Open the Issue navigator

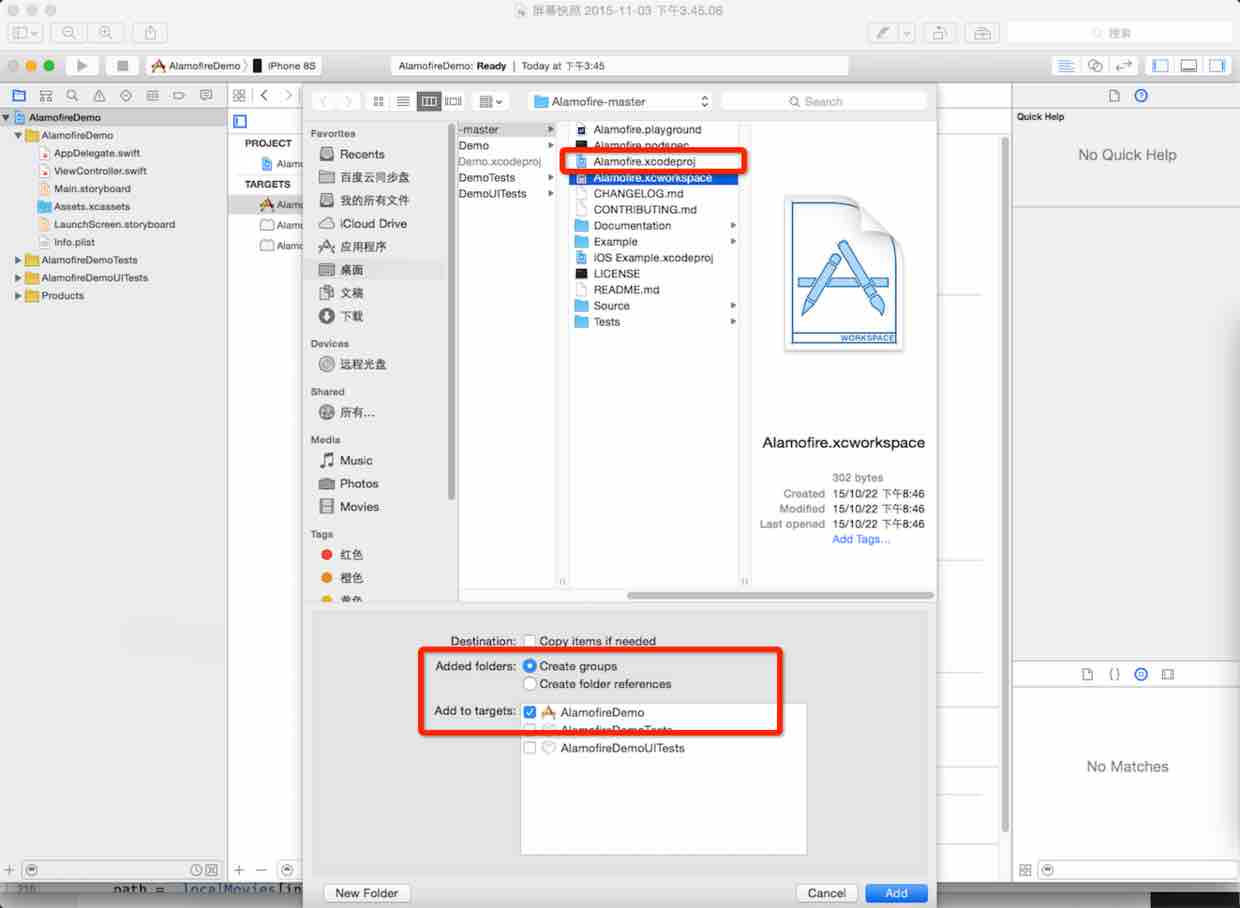point(99,96)
